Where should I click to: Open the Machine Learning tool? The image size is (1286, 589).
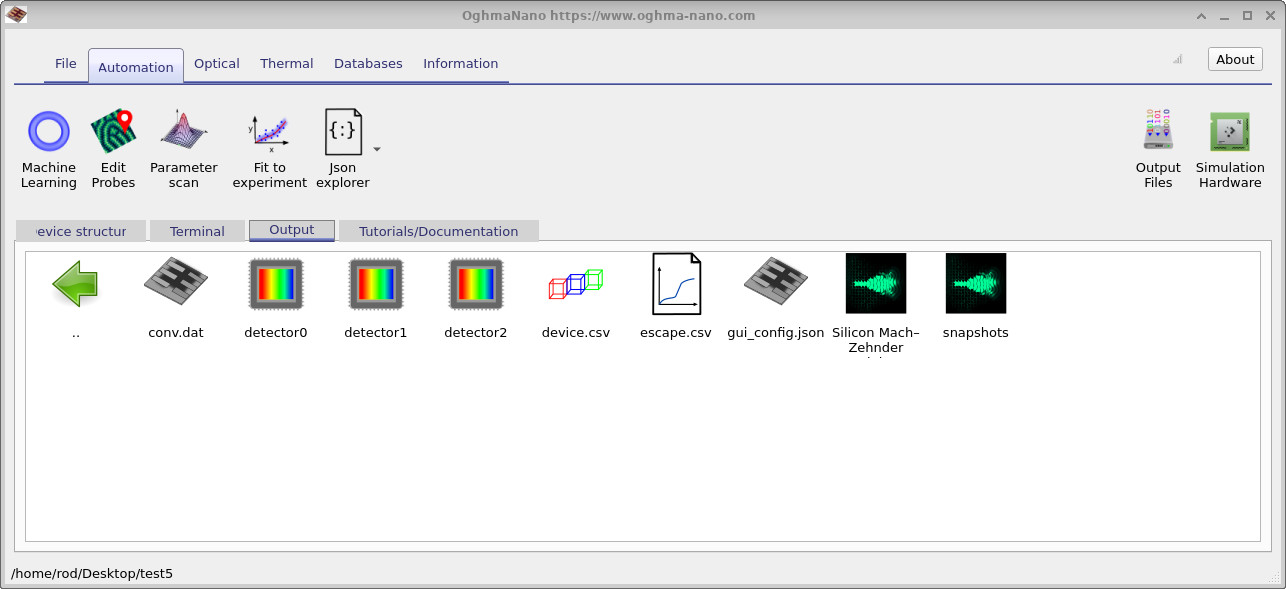[48, 145]
